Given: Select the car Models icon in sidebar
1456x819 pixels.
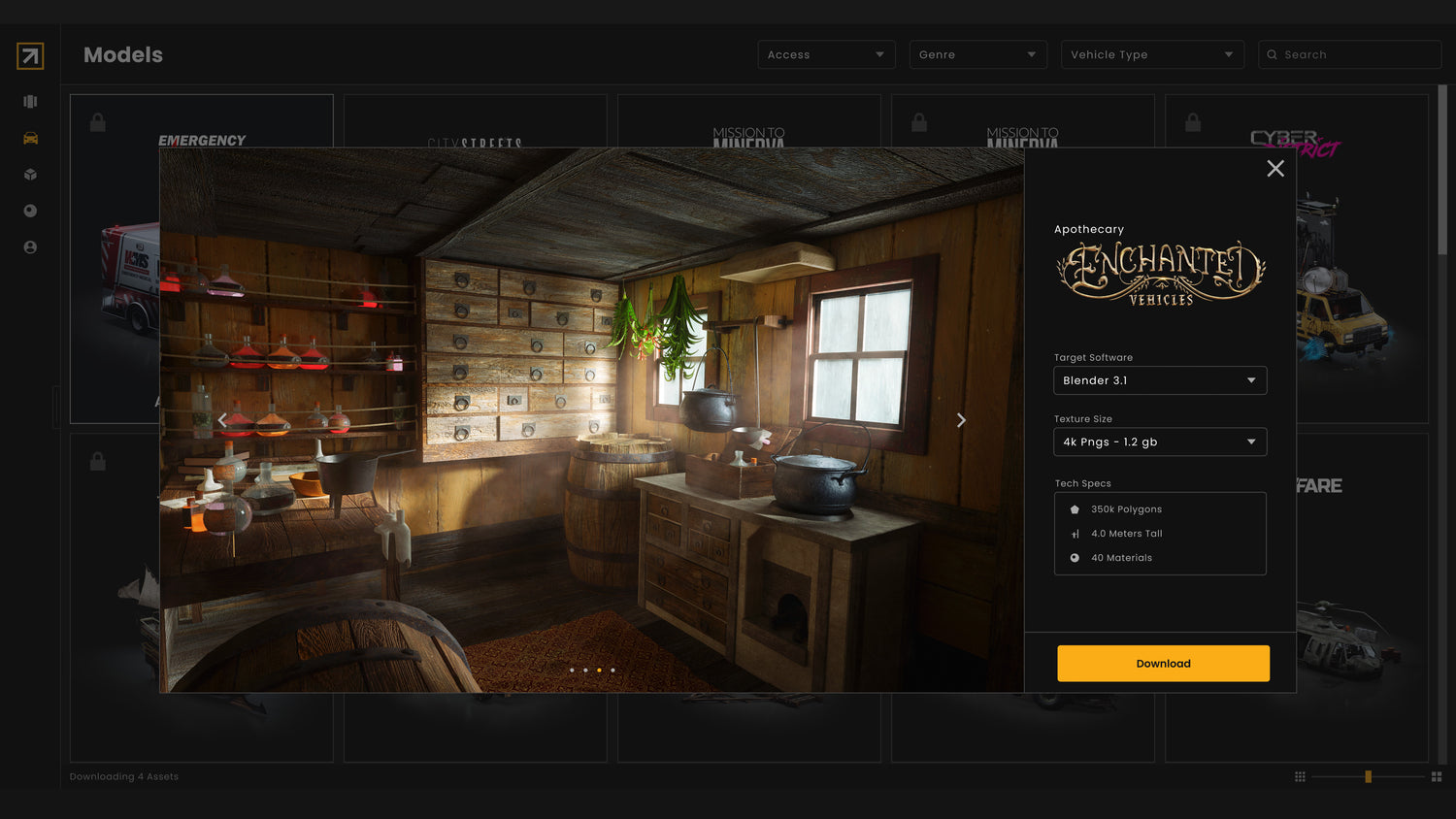Looking at the screenshot, I should 30,138.
